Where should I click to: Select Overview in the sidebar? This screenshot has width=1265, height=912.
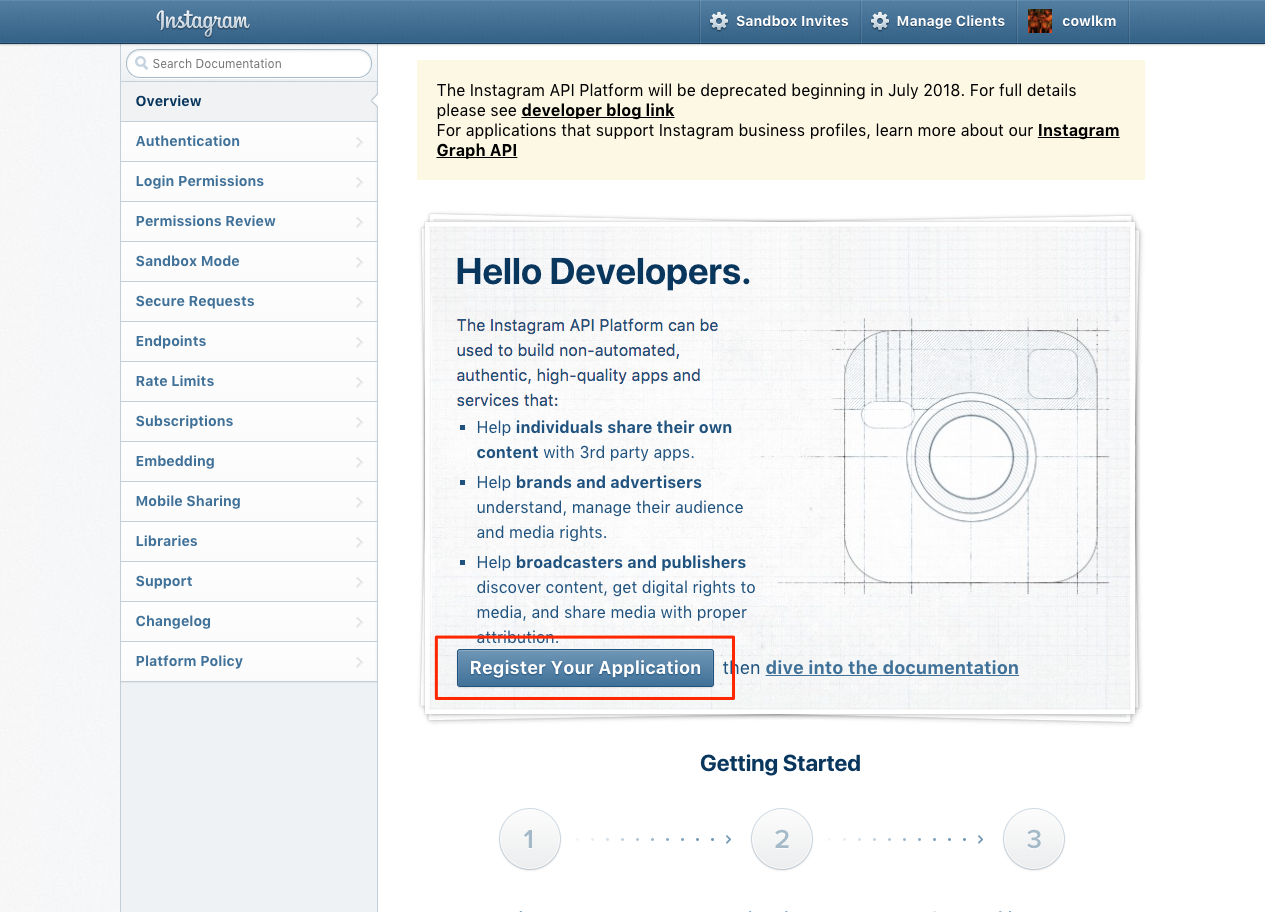(x=249, y=101)
